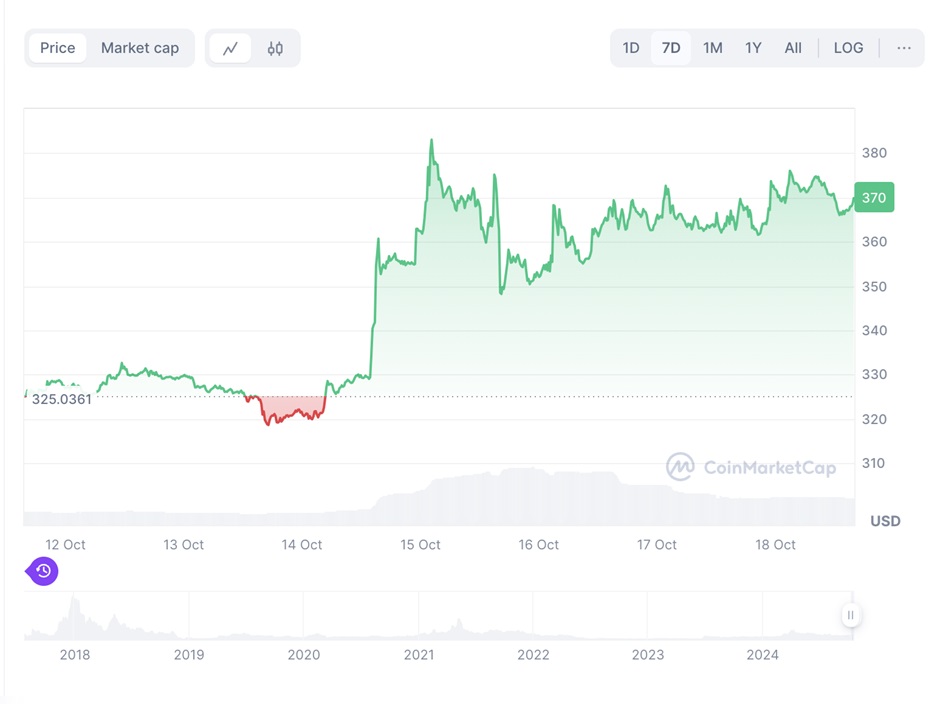Viewport: 940px width, 704px height.
Task: Select the Price tab
Action: pyautogui.click(x=58, y=48)
